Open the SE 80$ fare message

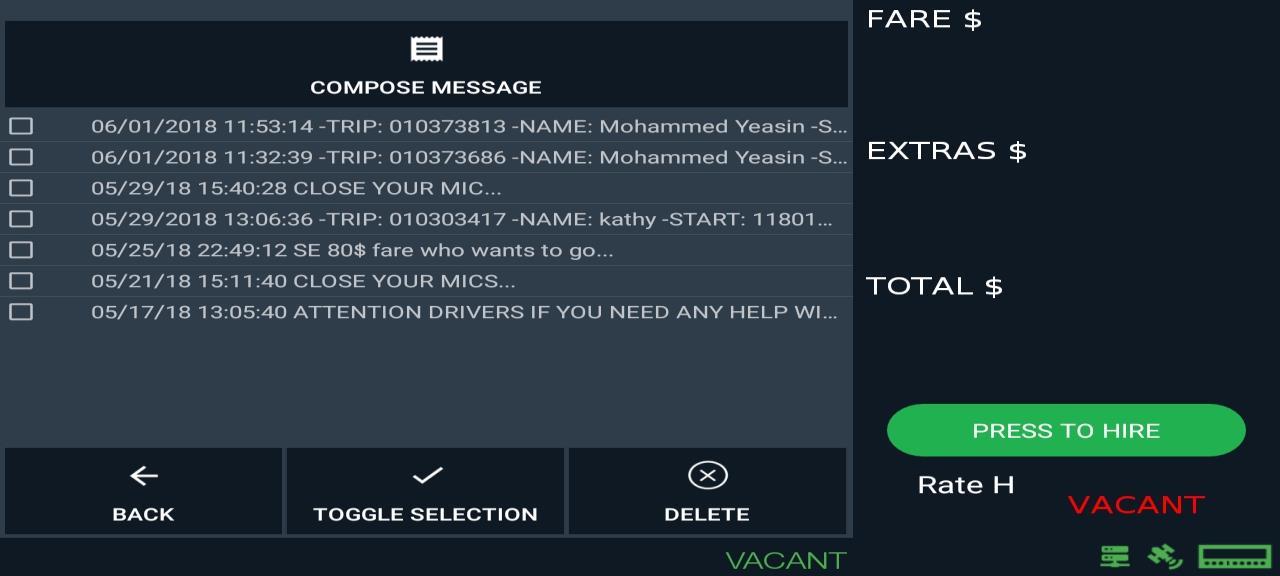(x=352, y=250)
